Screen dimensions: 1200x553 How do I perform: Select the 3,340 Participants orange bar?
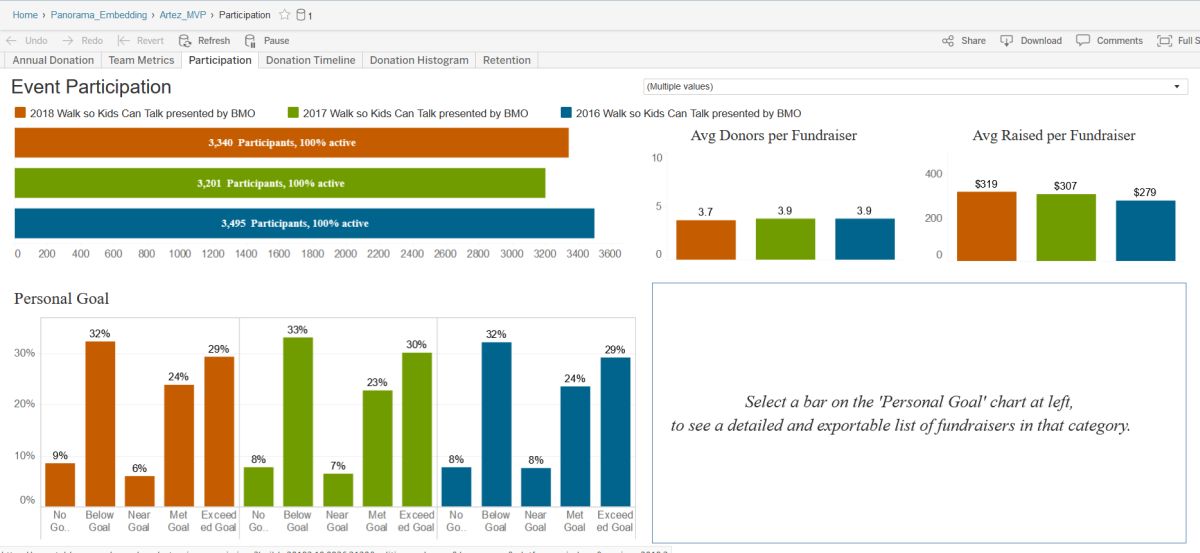coord(291,143)
